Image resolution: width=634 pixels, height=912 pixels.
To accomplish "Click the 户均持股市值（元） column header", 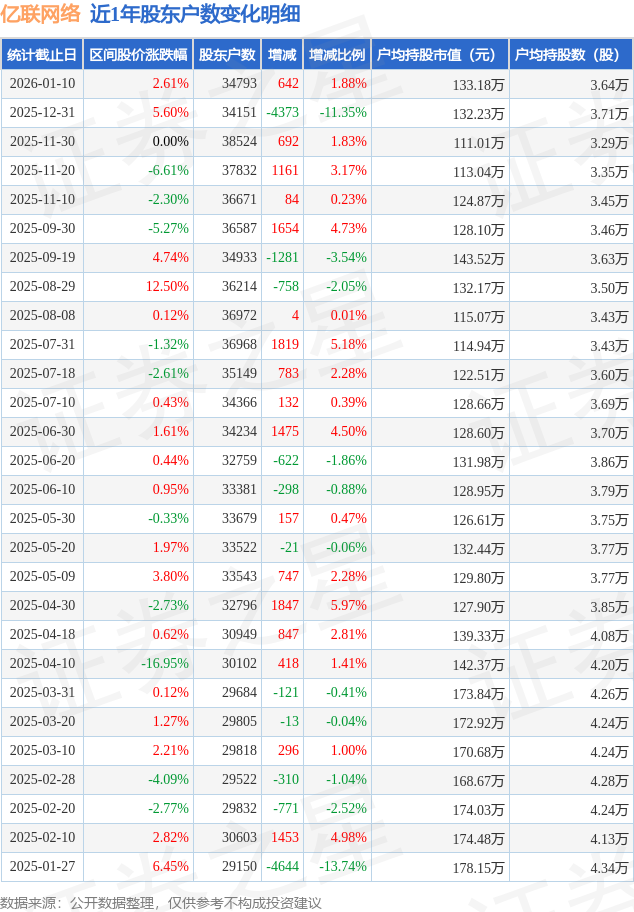I will coord(440,55).
